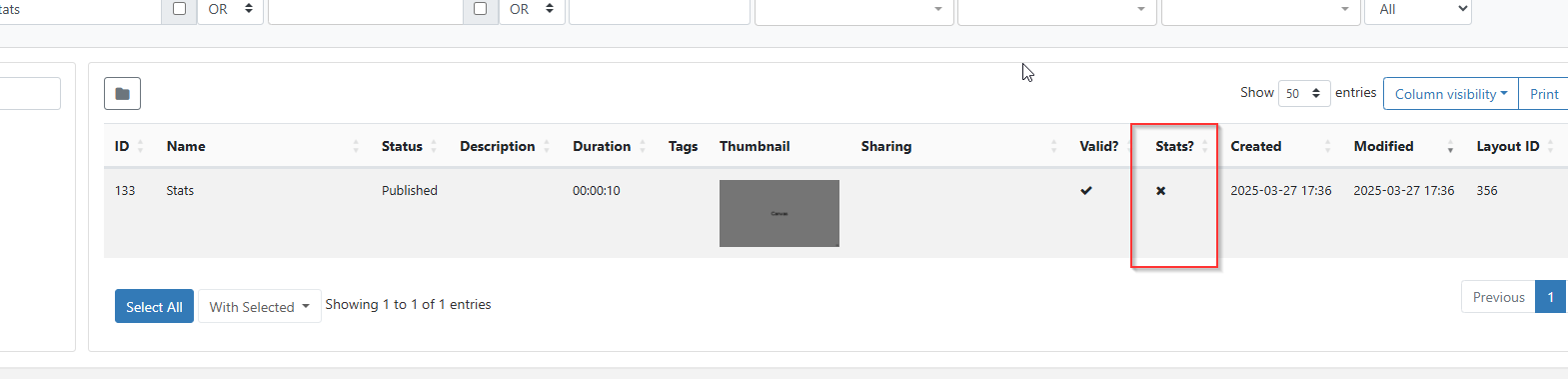
Task: Tick the second filter checkbox before OR
Action: tap(480, 9)
